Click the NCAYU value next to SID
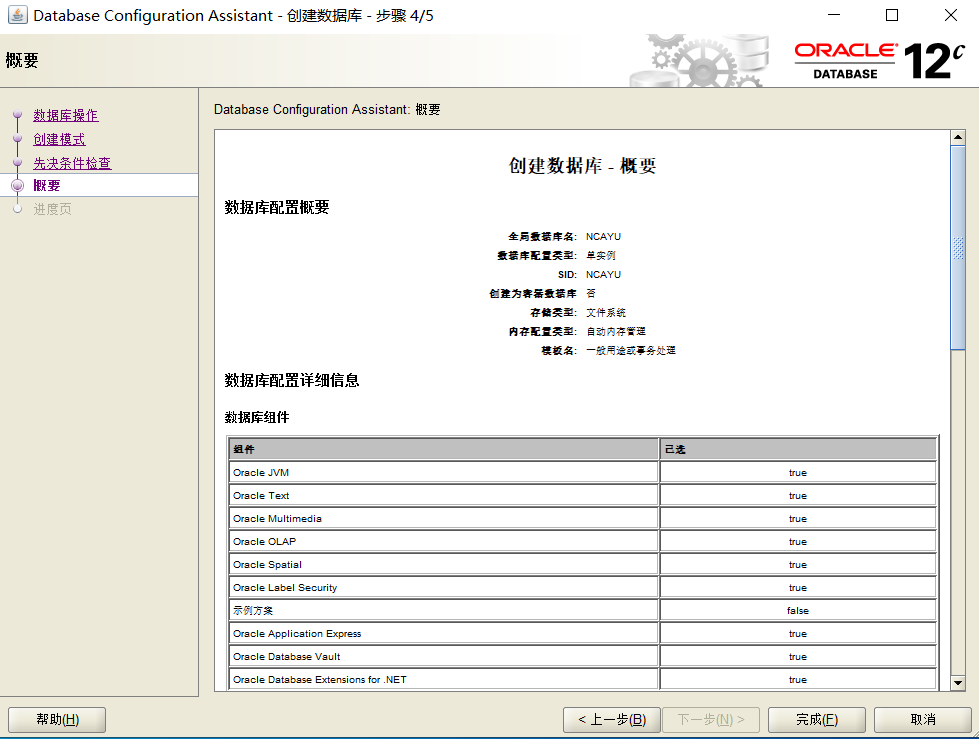Viewport: 979px width, 739px height. [603, 275]
